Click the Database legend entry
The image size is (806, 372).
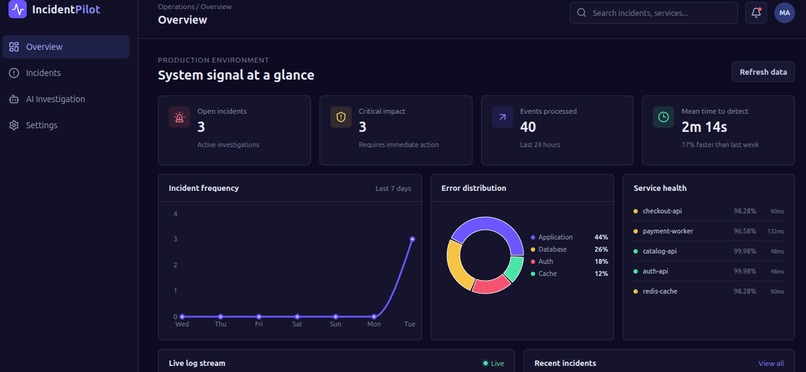coord(569,249)
